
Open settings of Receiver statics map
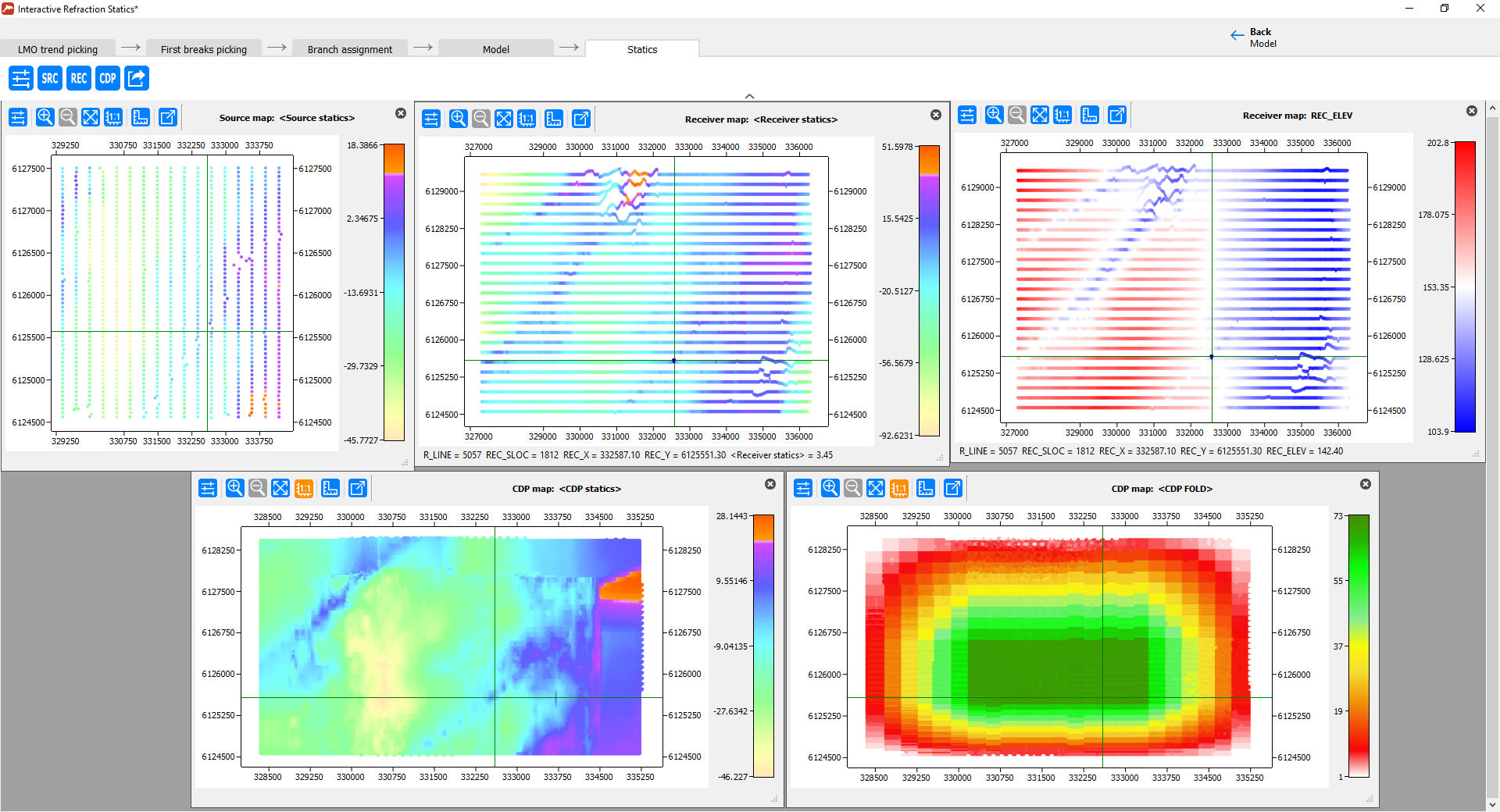(431, 119)
